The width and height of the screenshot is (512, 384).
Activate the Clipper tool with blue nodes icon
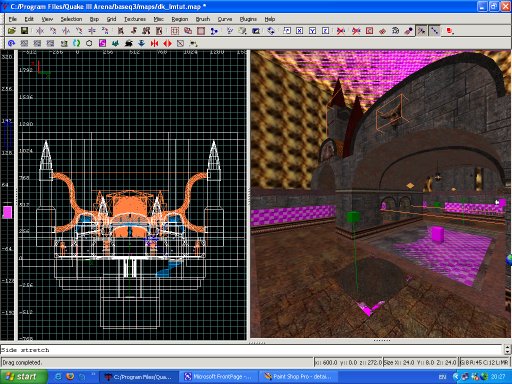tap(214, 31)
